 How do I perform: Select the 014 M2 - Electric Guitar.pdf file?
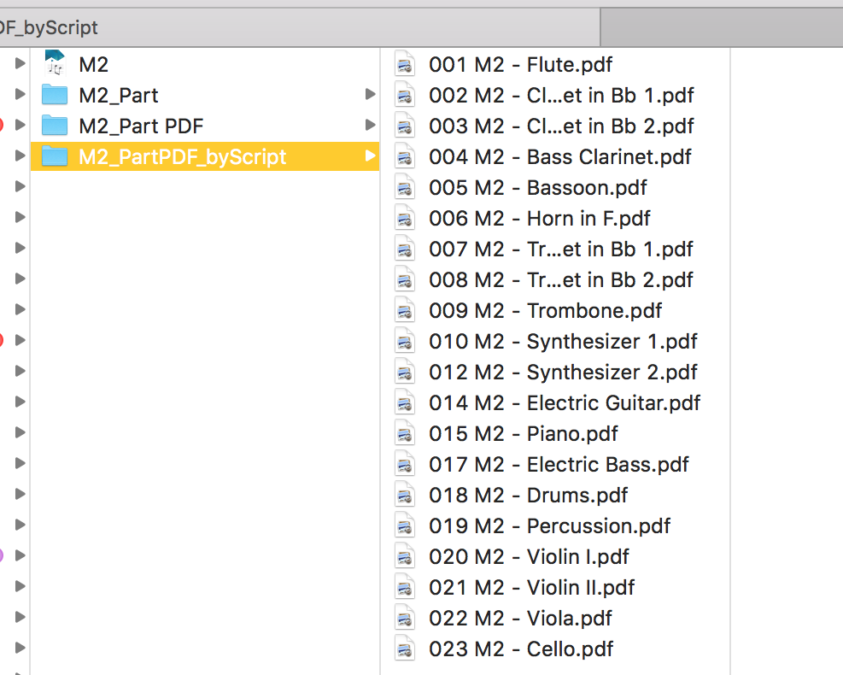(564, 403)
